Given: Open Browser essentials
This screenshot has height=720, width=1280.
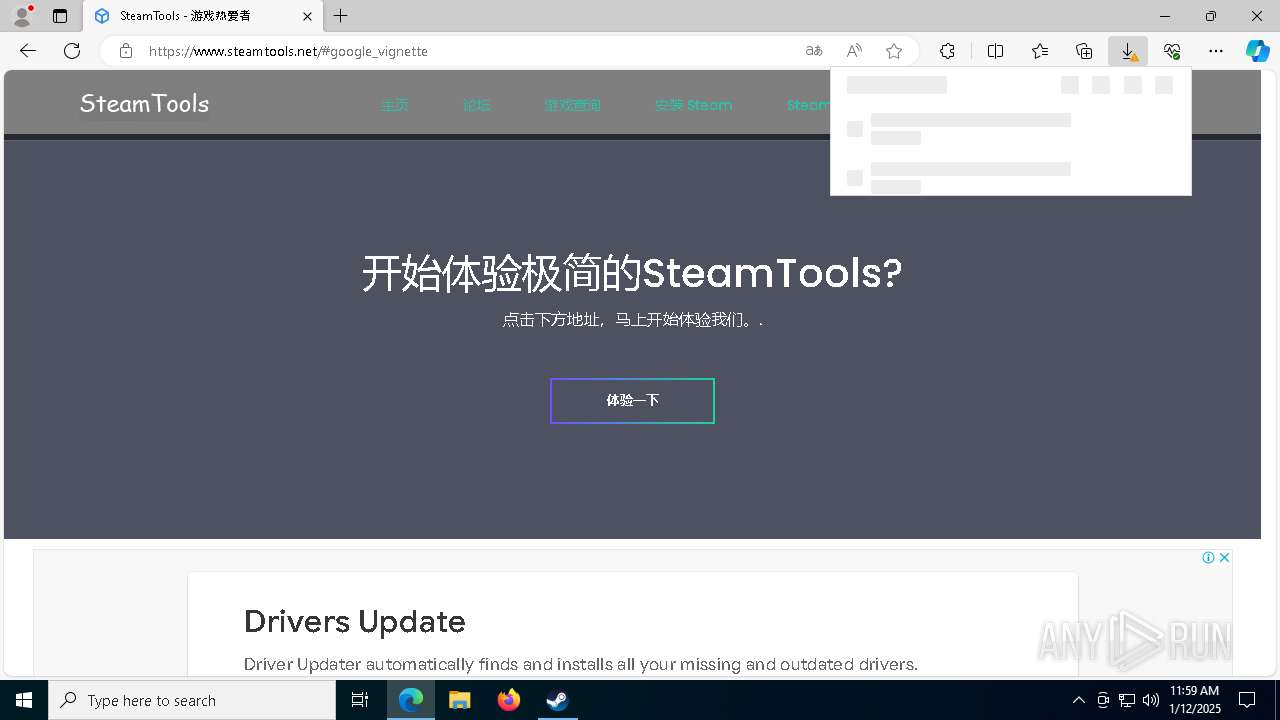Looking at the screenshot, I should click(x=1172, y=51).
